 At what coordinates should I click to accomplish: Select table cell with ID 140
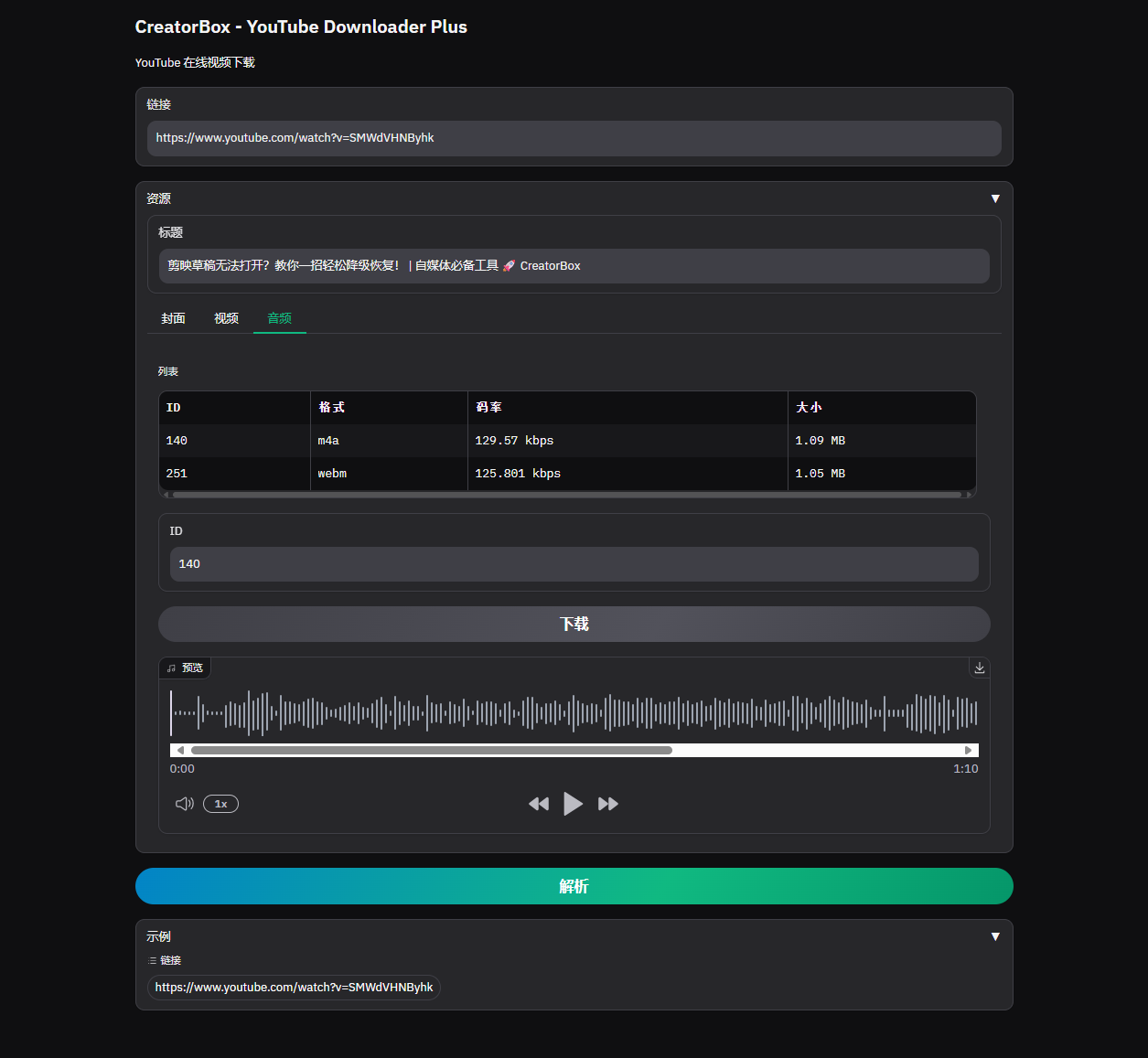235,441
